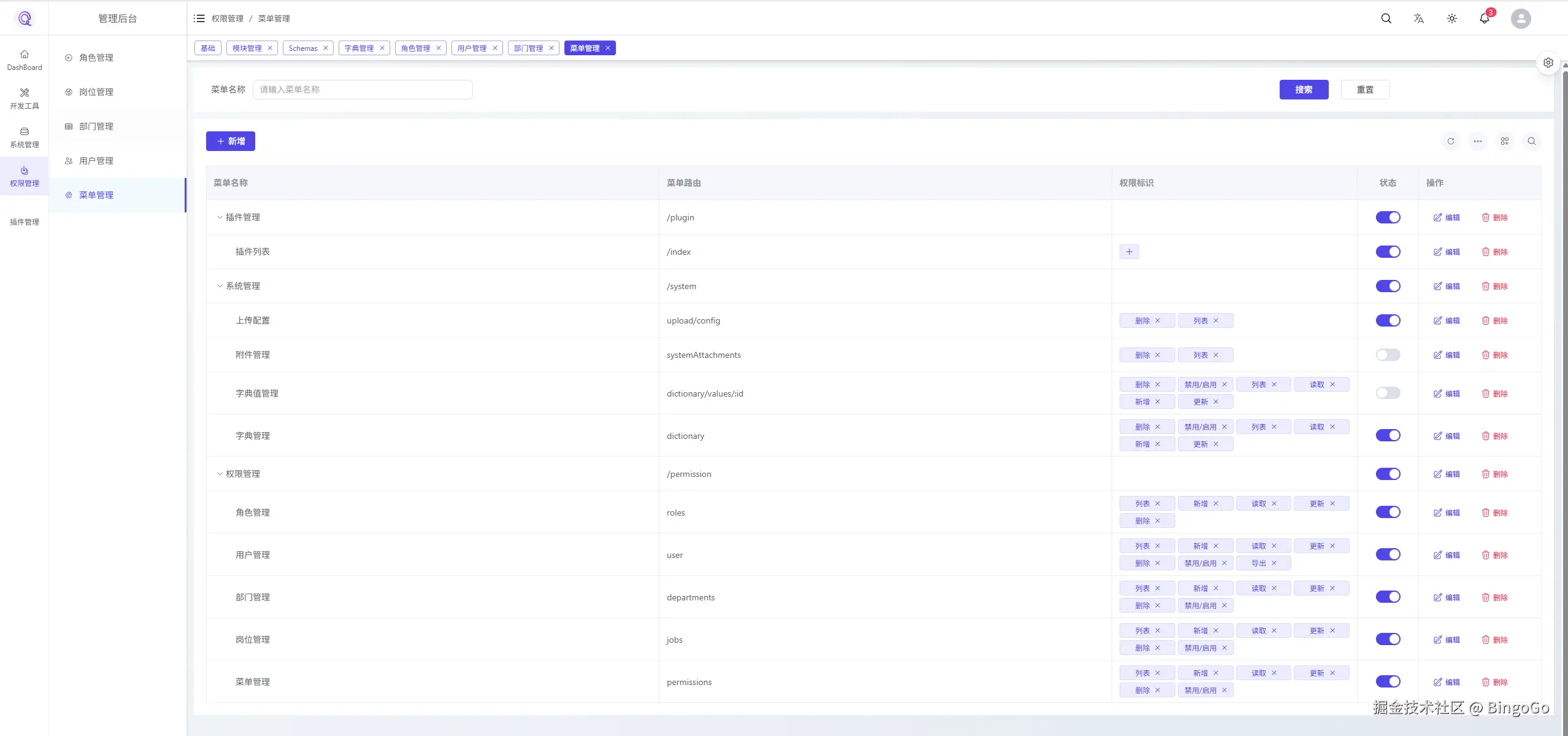Click 新增 to add a new menu
The width and height of the screenshot is (1568, 736).
(231, 141)
